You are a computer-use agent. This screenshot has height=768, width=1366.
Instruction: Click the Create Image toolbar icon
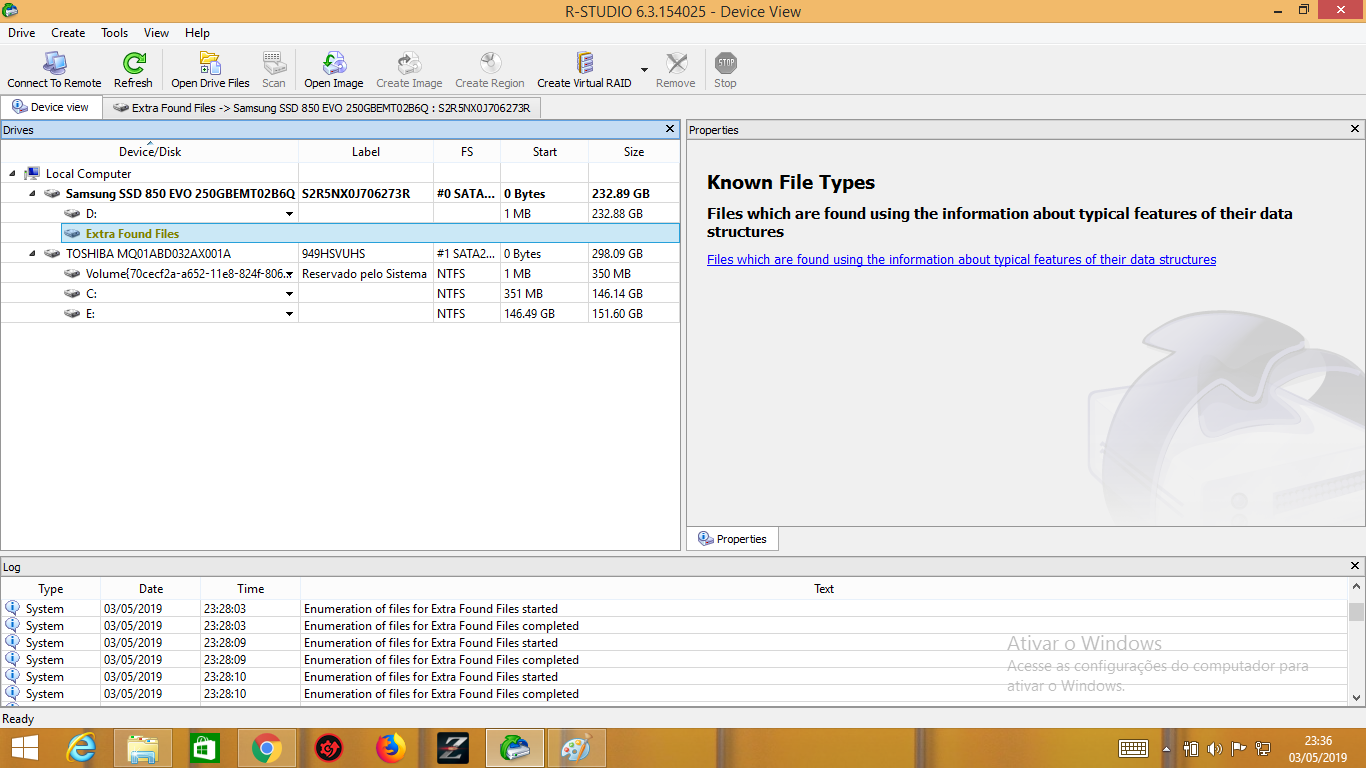click(409, 70)
